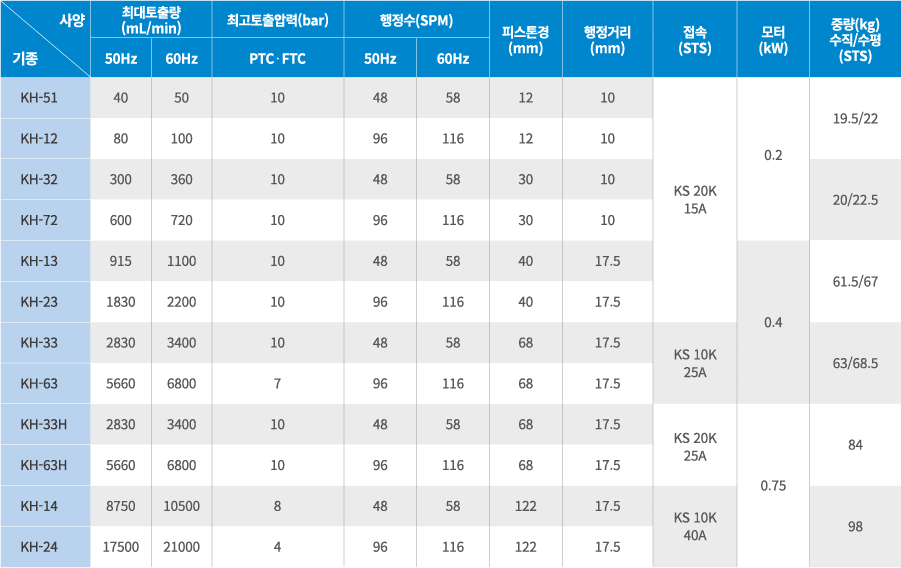Screen dimensions: 901x568
Task: Click the 21000 discharge value cell
Action: 181,547
